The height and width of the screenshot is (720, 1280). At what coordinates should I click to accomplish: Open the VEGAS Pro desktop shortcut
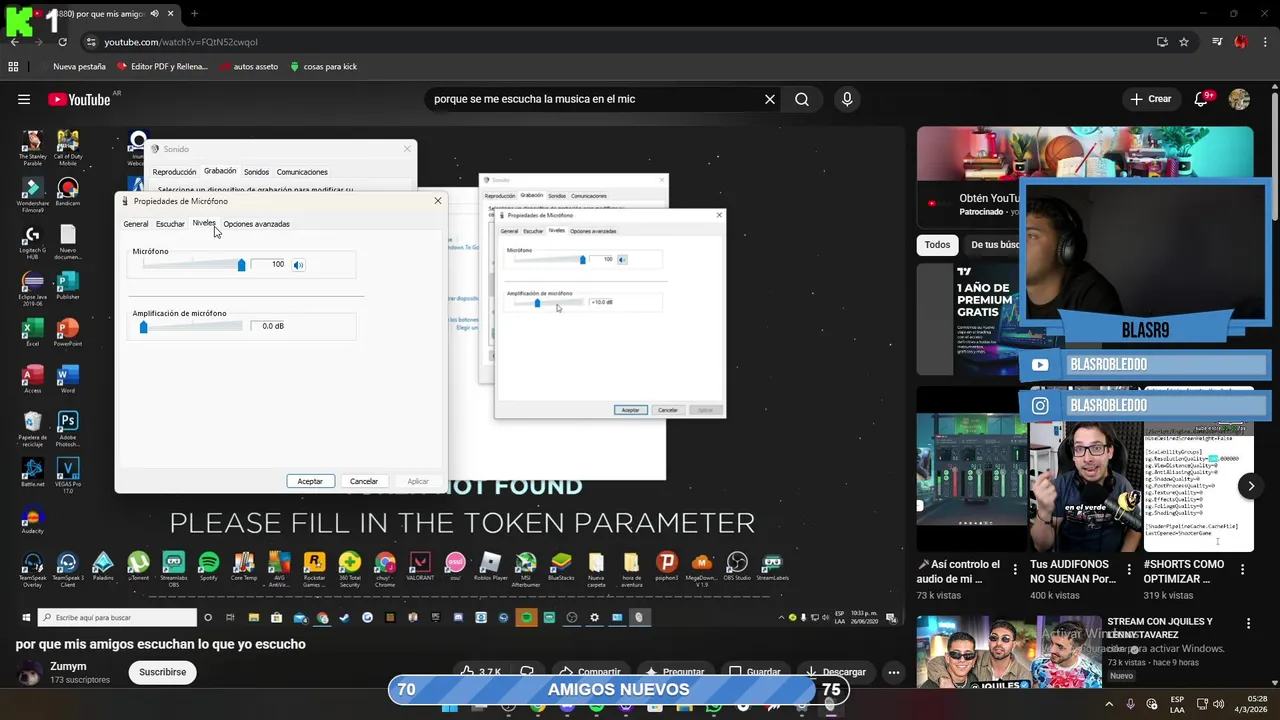68,475
